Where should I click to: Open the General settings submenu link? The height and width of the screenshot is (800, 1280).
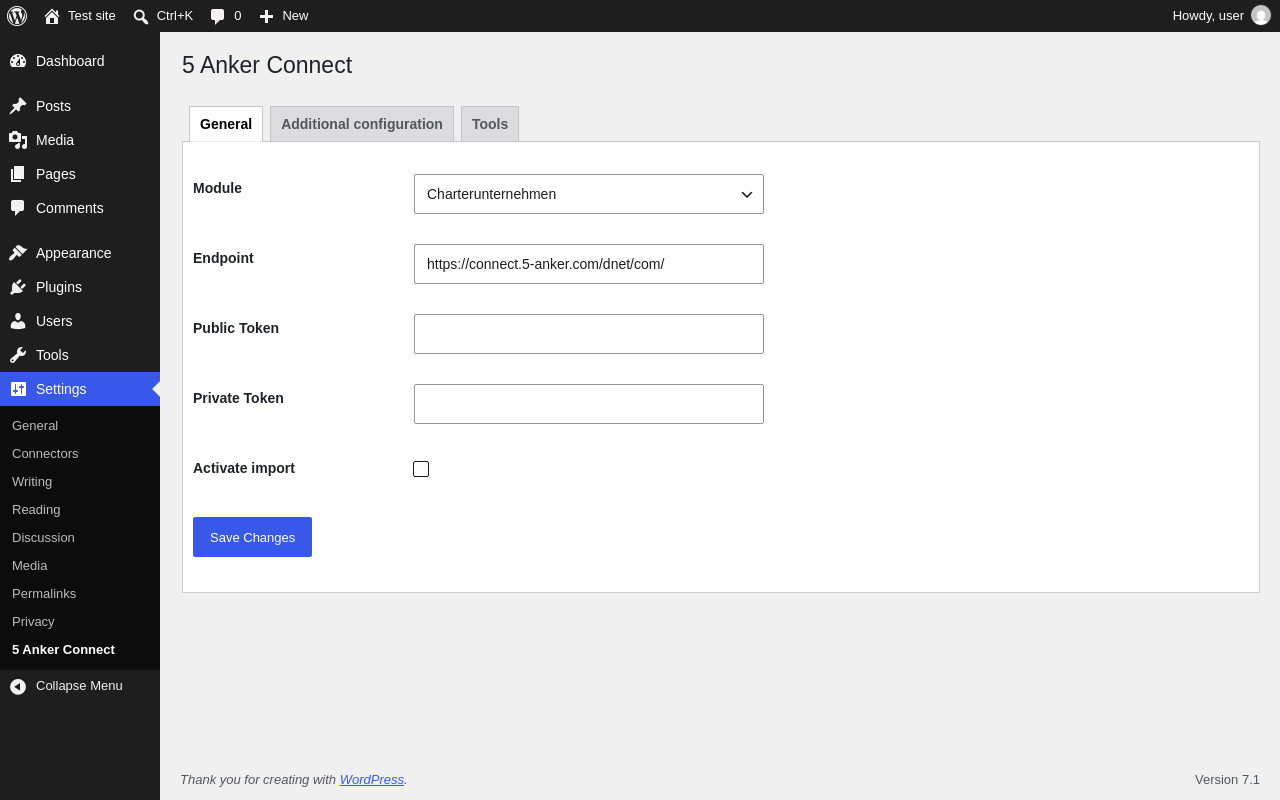(35, 426)
